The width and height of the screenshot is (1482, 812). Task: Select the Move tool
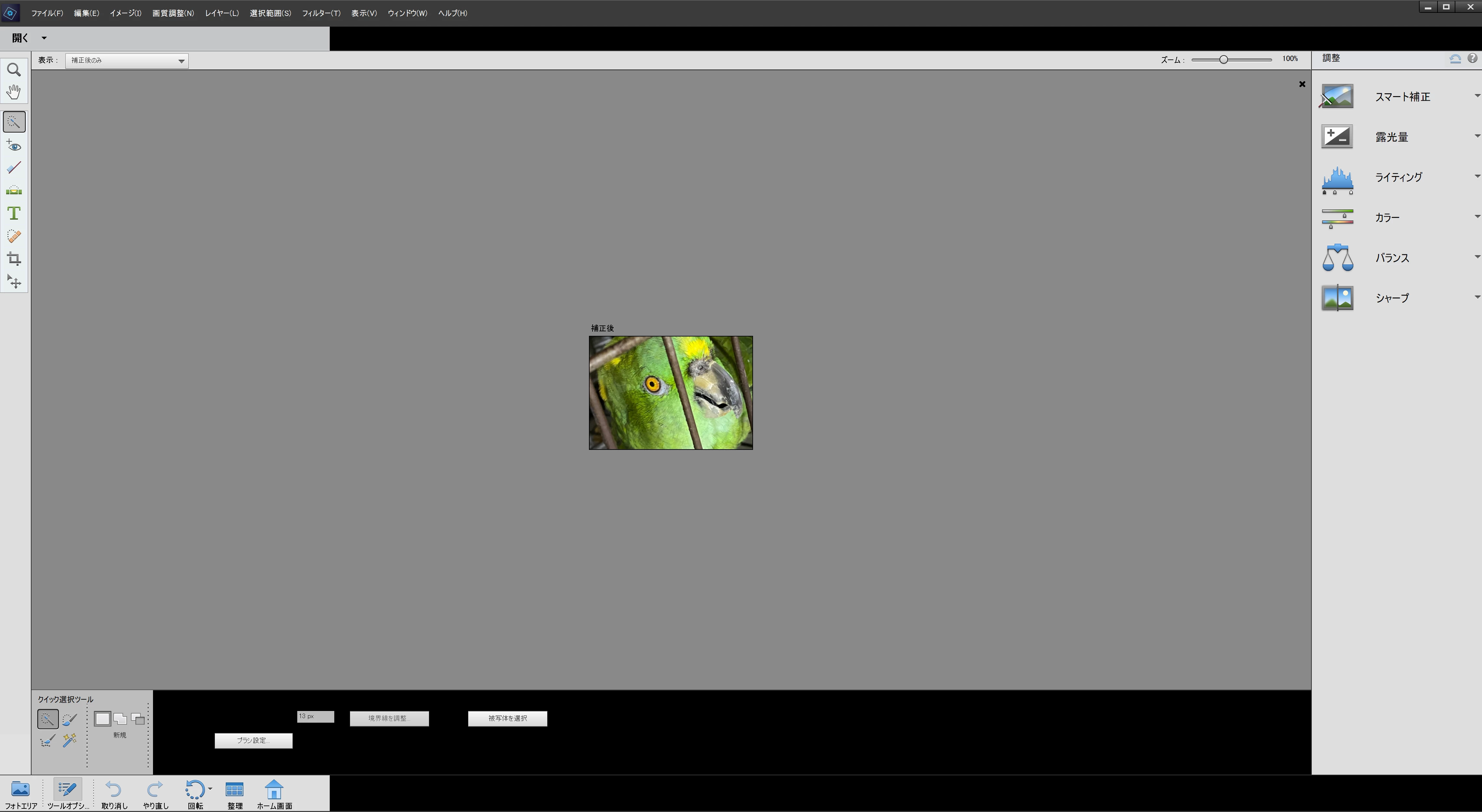pyautogui.click(x=14, y=281)
